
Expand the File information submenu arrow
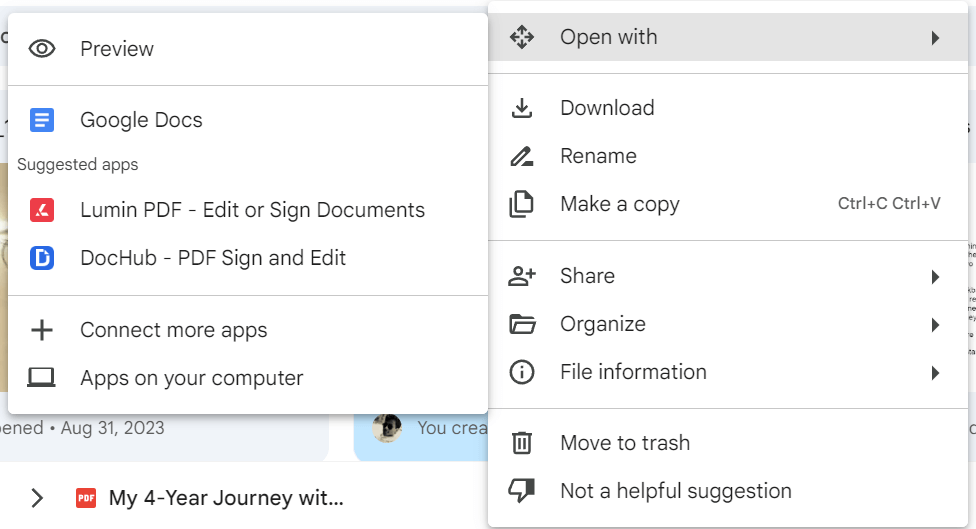coord(935,373)
